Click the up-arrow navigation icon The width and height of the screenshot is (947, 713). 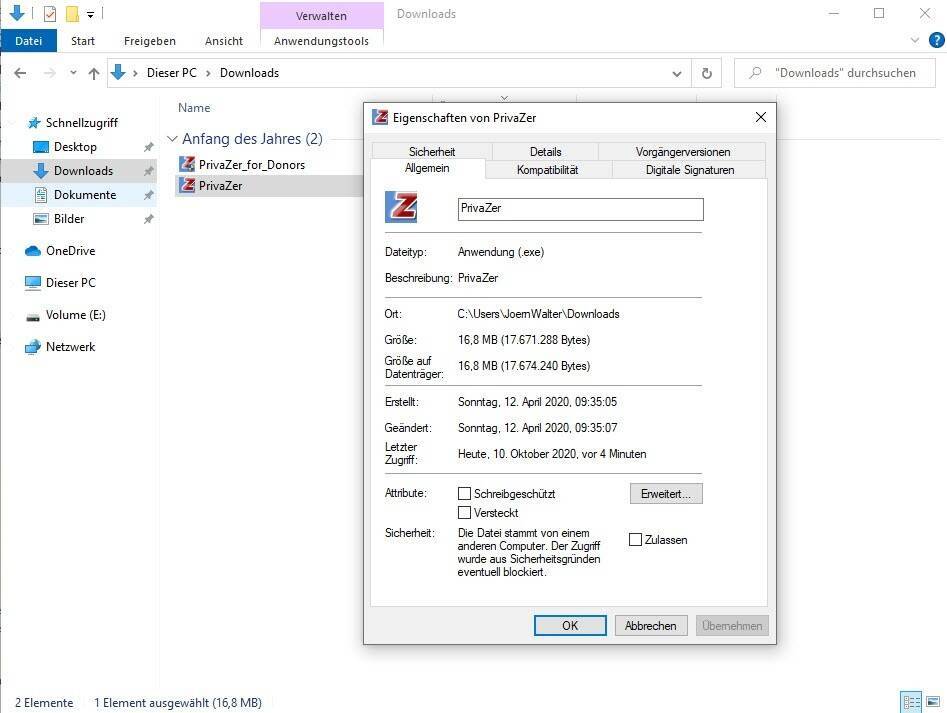click(94, 73)
